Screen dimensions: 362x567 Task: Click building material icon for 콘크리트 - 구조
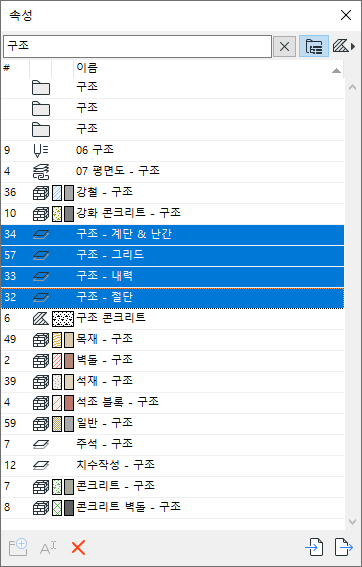click(41, 486)
